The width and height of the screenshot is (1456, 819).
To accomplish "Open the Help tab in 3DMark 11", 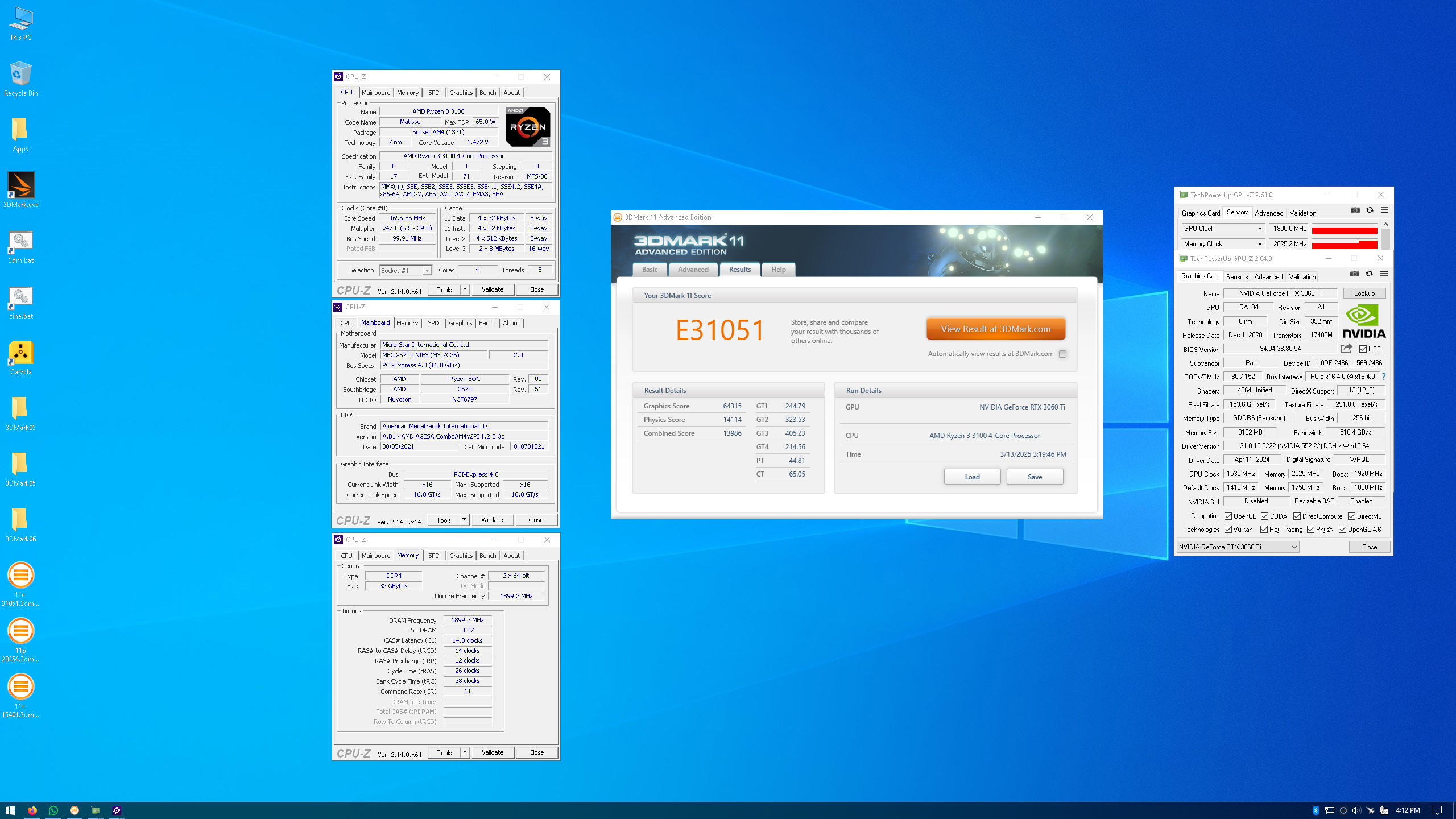I will point(778,270).
